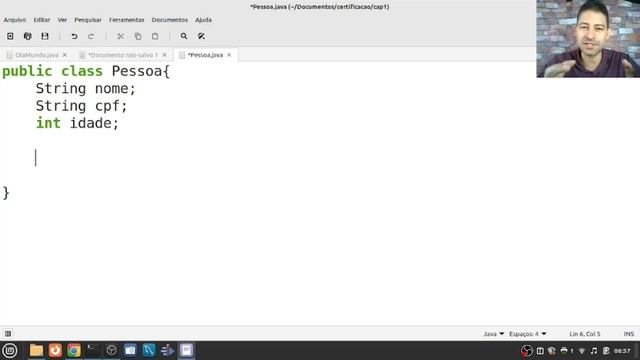This screenshot has height=360, width=640.
Task: Open find and replace tool
Action: (x=201, y=36)
